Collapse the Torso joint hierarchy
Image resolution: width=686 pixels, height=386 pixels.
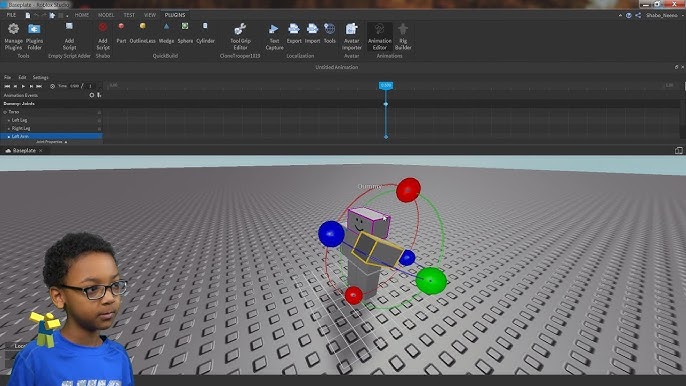click(x=5, y=112)
